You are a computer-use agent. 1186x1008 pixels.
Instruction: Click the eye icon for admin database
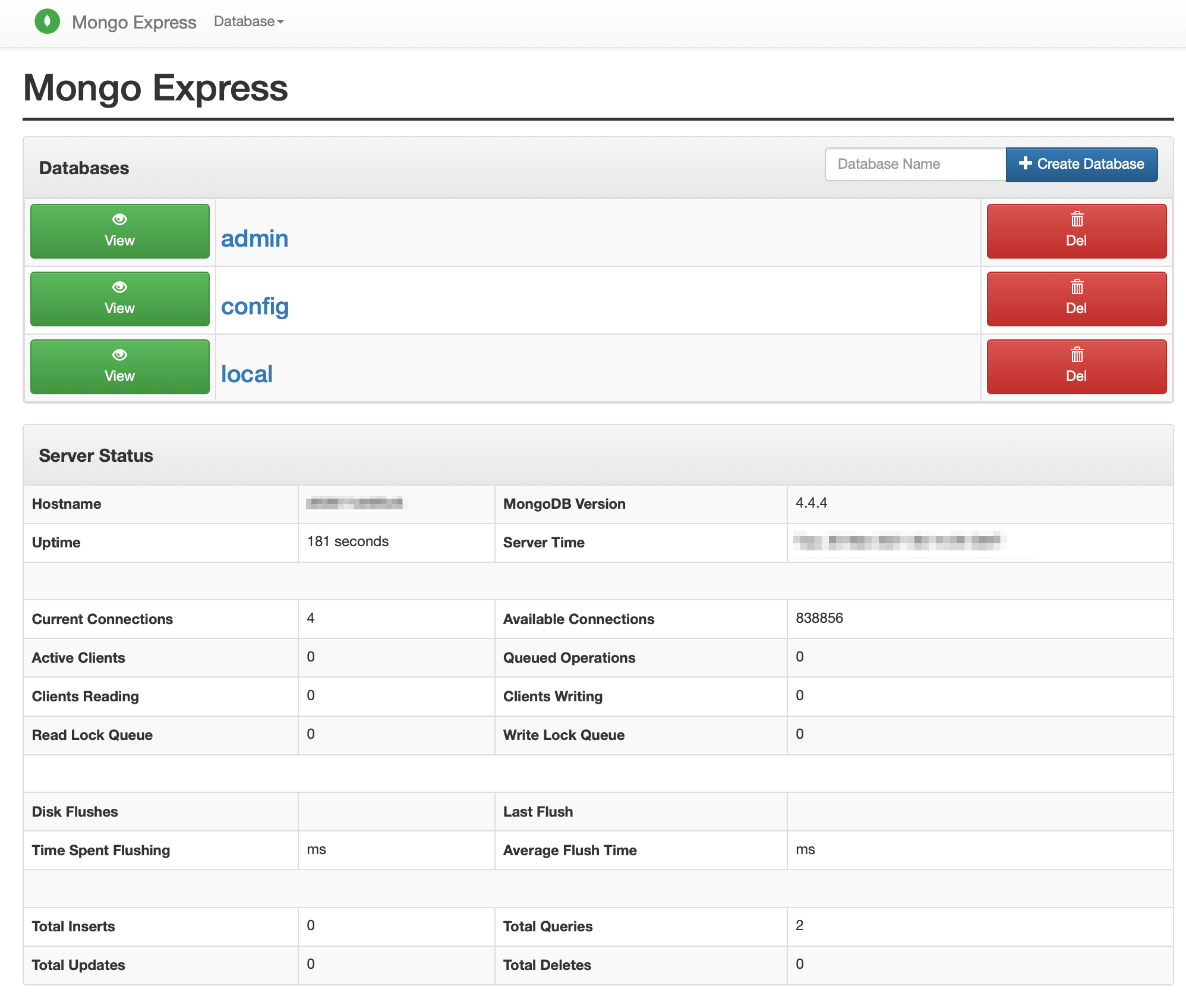(119, 219)
